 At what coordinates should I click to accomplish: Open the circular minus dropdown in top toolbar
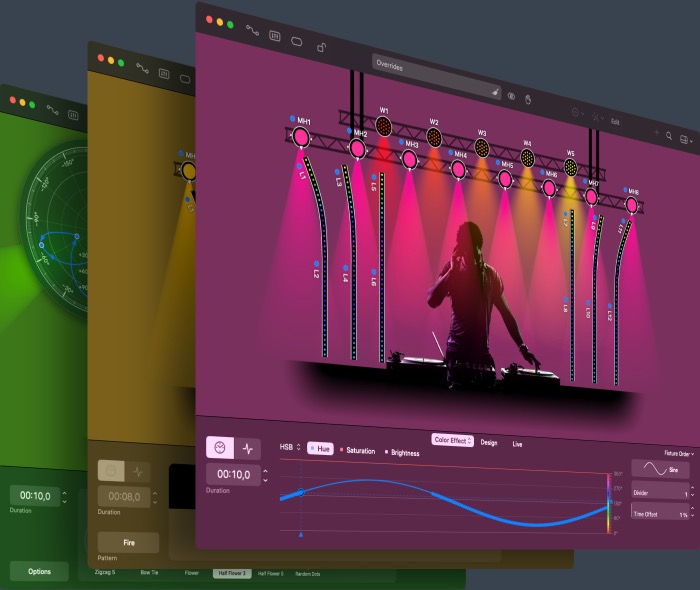tap(578, 112)
